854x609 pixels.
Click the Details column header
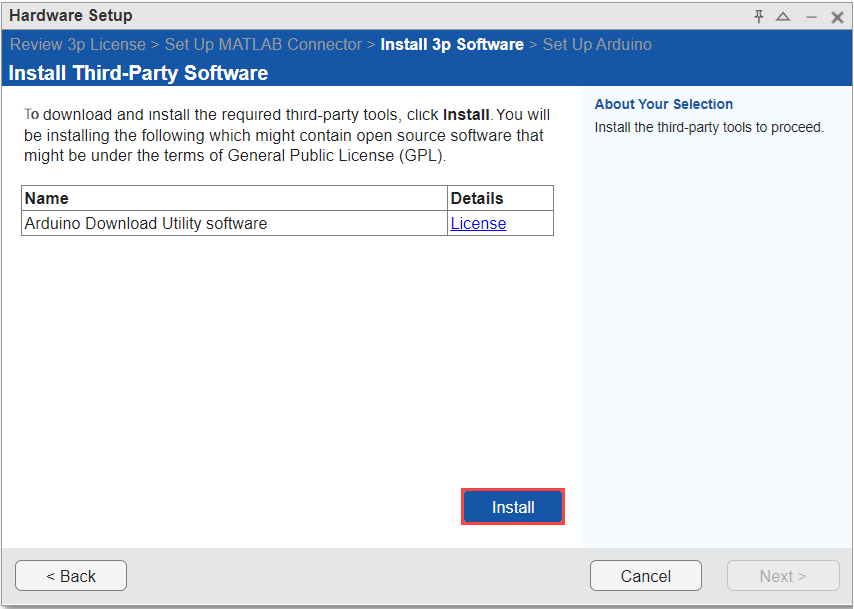[477, 198]
